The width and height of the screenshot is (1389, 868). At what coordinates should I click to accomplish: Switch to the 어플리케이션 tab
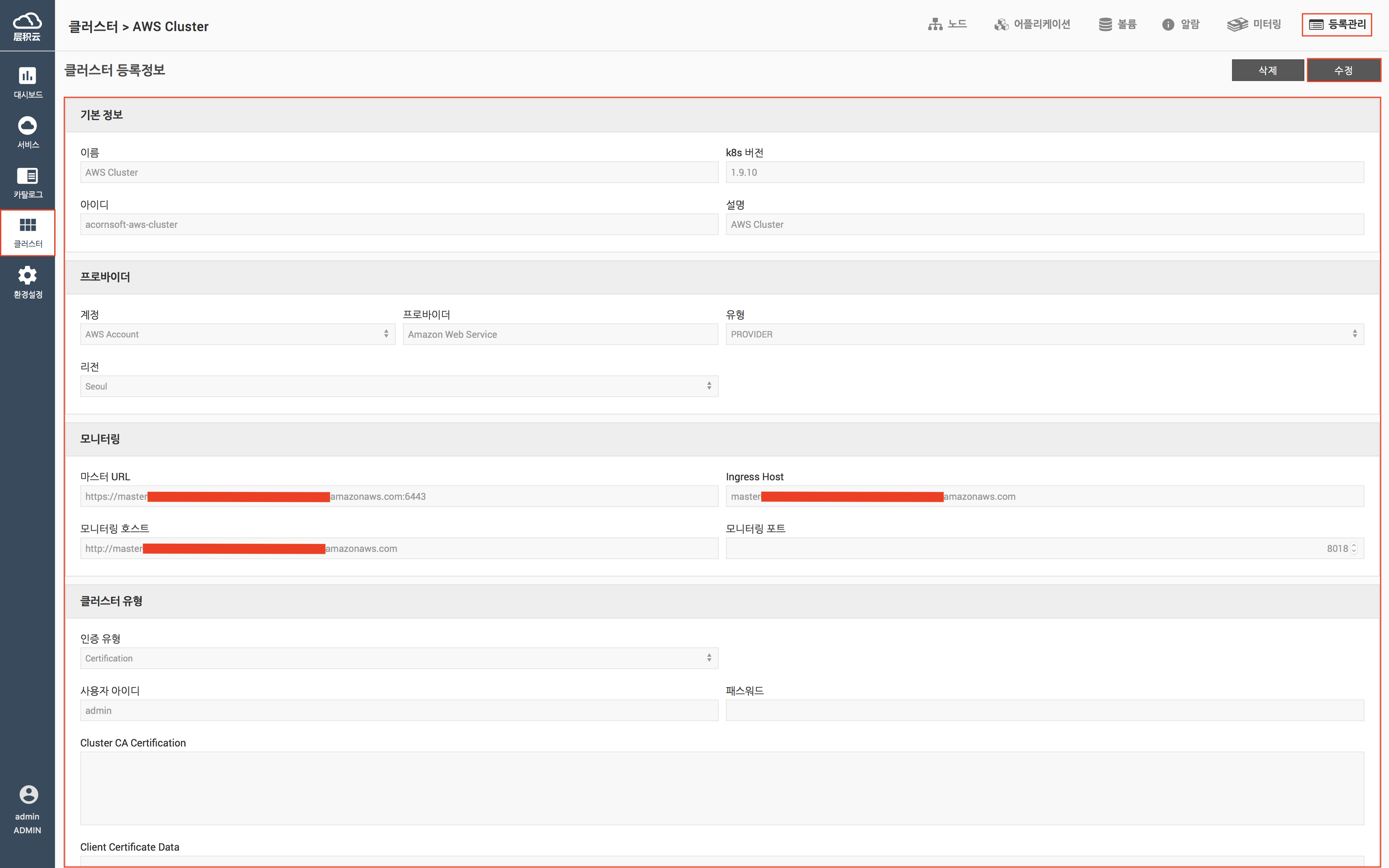pos(1032,24)
